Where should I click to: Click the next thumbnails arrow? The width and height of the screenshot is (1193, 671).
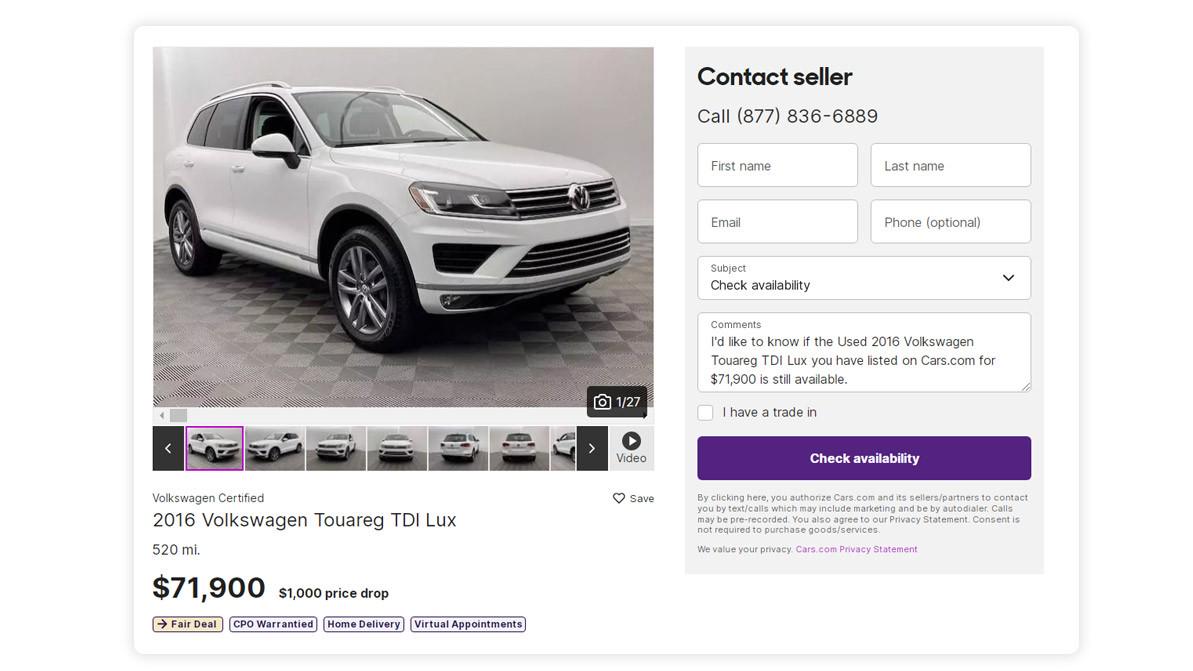point(592,448)
